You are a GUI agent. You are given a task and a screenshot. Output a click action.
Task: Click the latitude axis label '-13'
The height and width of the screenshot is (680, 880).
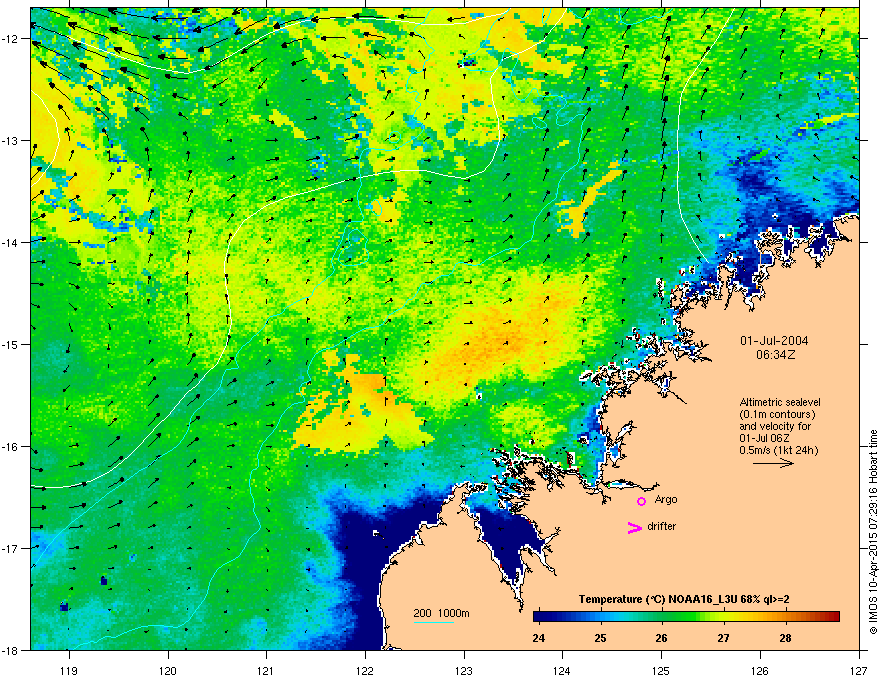[10, 141]
